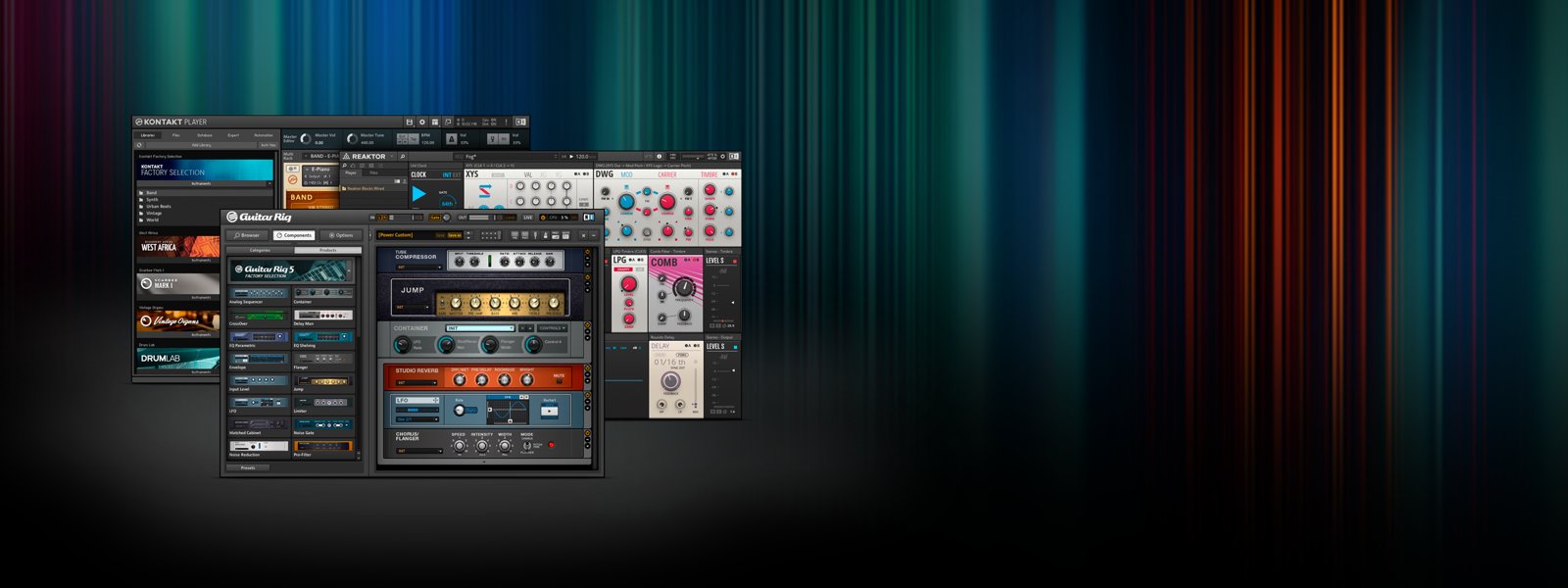Toggle Guitar Rig power button near CPU
Image resolution: width=1568 pixels, height=588 pixels.
click(543, 218)
